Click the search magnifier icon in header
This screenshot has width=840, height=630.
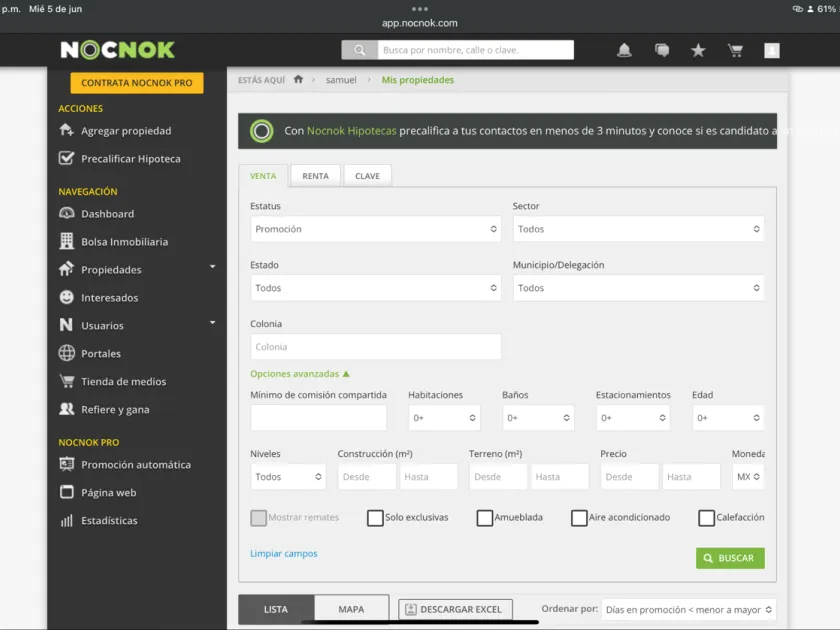[x=359, y=50]
